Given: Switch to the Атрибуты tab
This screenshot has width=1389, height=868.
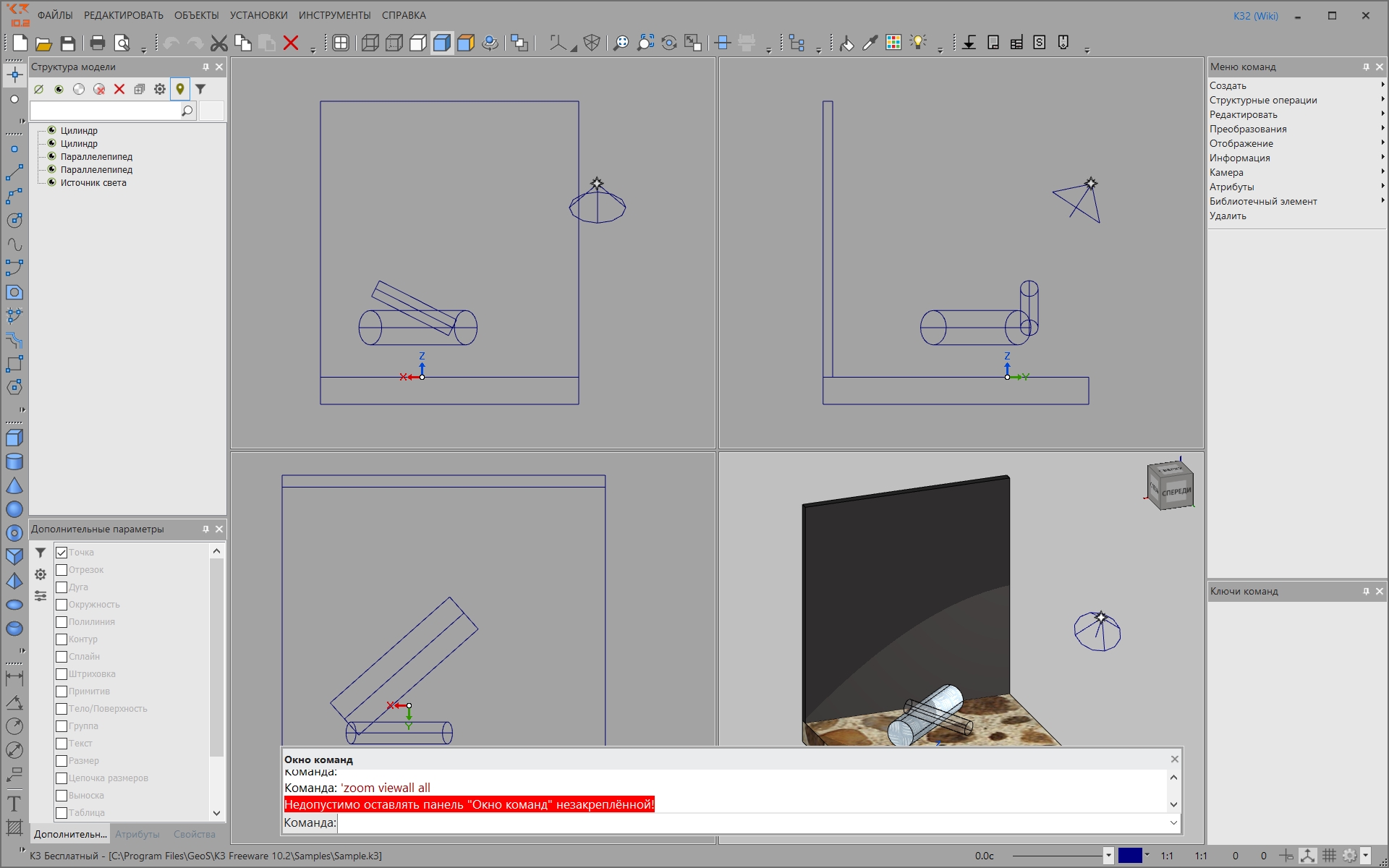Looking at the screenshot, I should (137, 834).
